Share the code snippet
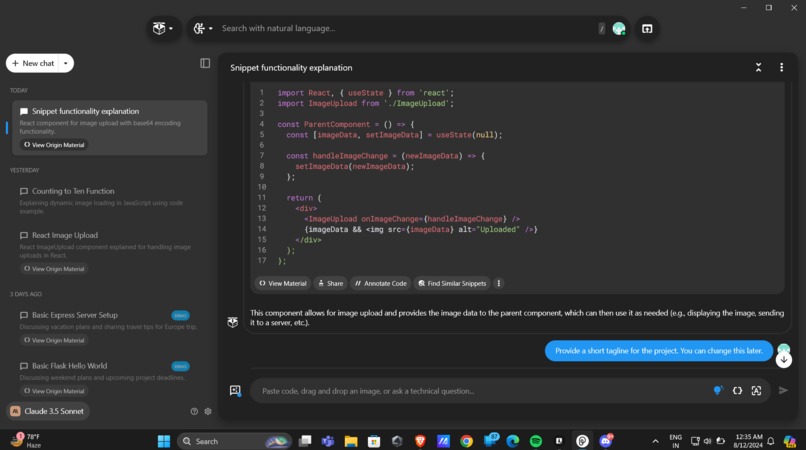This screenshot has height=450, width=806. pyautogui.click(x=331, y=283)
